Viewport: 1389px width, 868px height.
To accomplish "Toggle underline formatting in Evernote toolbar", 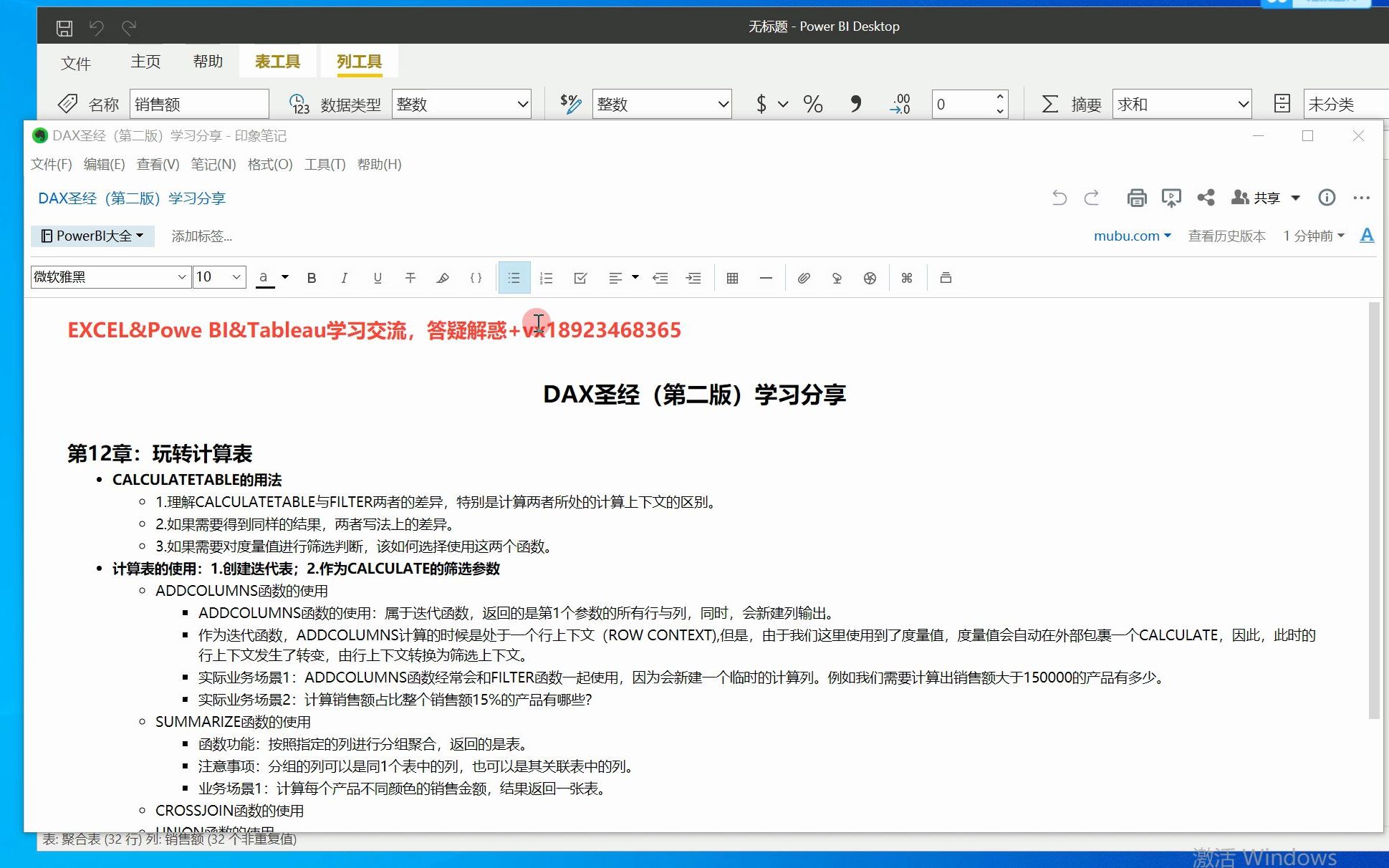I will click(x=378, y=278).
